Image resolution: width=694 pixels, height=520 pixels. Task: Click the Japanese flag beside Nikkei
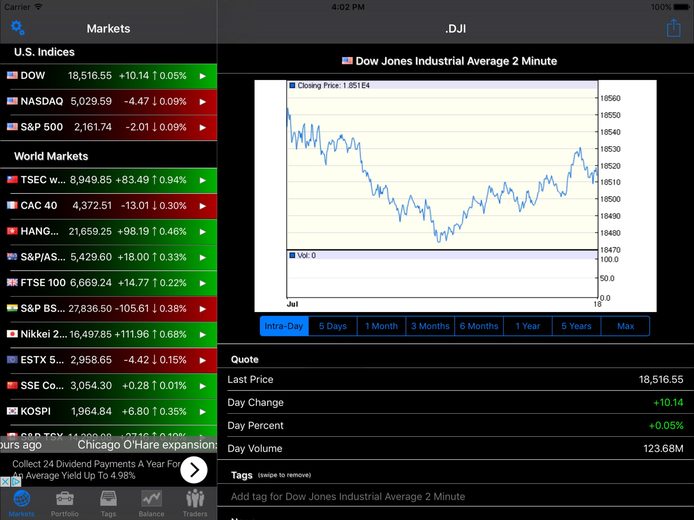click(x=12, y=334)
